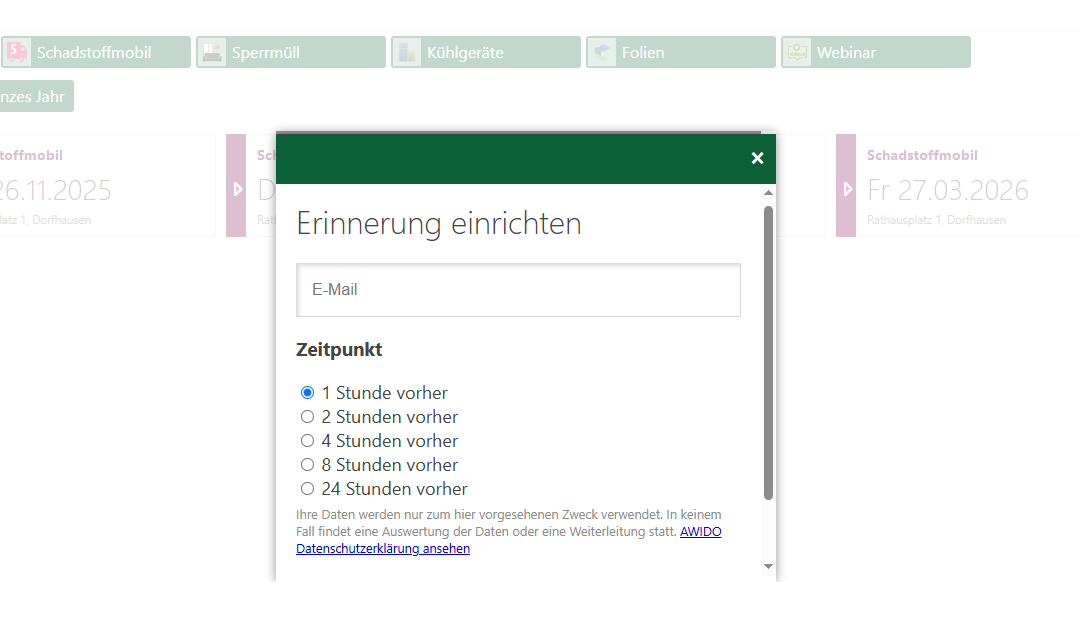This screenshot has width=1080, height=641.
Task: Pick 8 Stunden vorher radio button
Action: [x=308, y=465]
